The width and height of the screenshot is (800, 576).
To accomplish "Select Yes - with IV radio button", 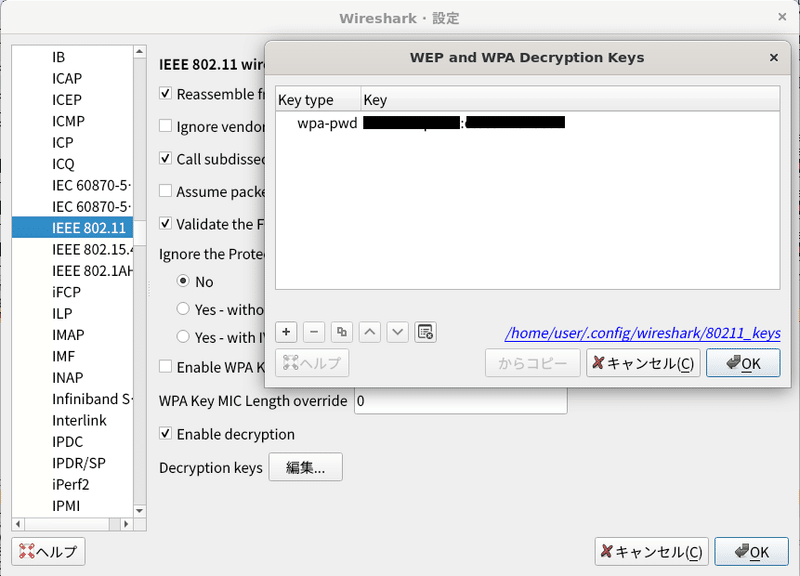I will click(183, 337).
